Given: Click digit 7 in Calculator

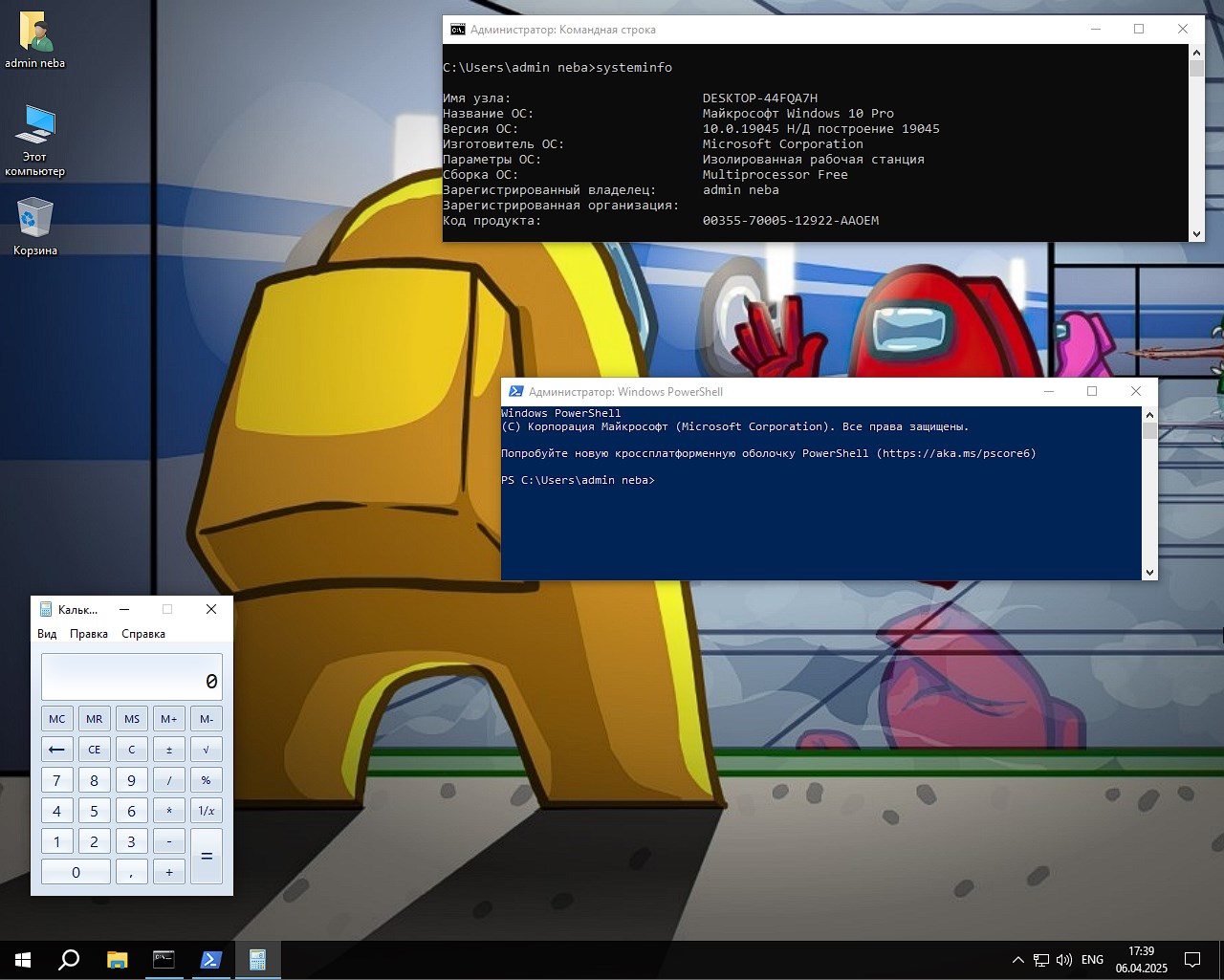Looking at the screenshot, I should click(57, 780).
